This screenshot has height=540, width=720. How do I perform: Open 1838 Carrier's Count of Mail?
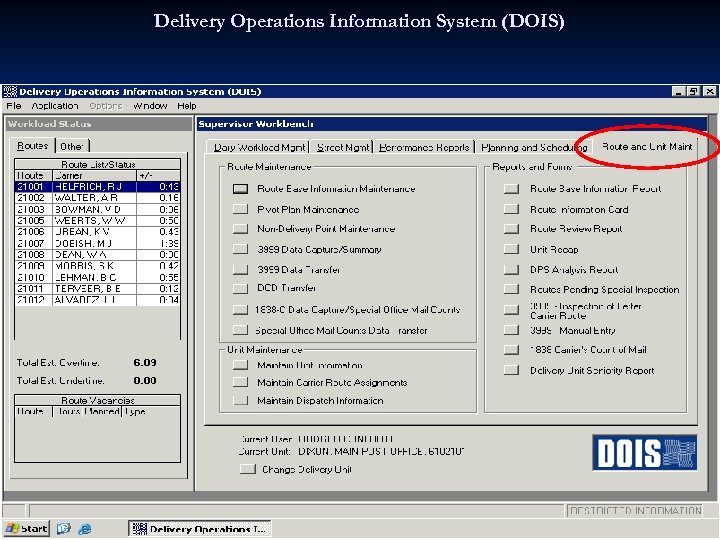511,350
